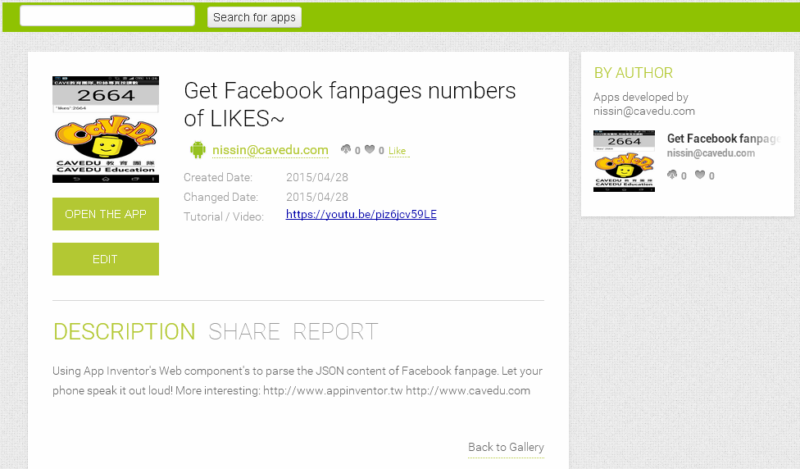Click the download count icon in app details
This screenshot has height=469, width=800.
click(346, 150)
